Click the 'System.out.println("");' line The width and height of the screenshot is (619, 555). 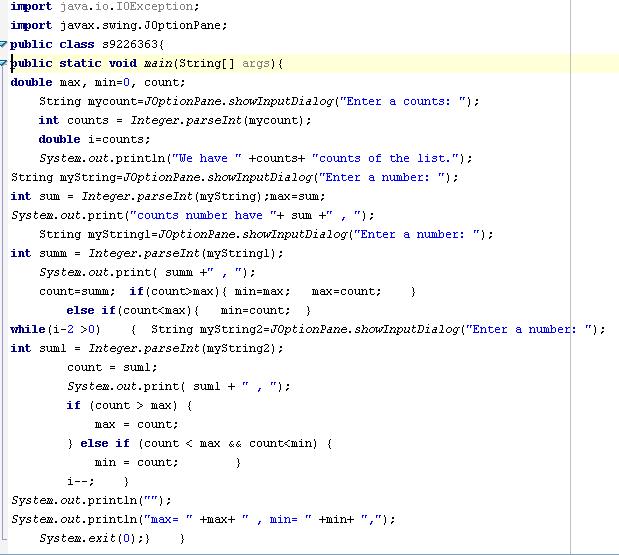coord(91,500)
